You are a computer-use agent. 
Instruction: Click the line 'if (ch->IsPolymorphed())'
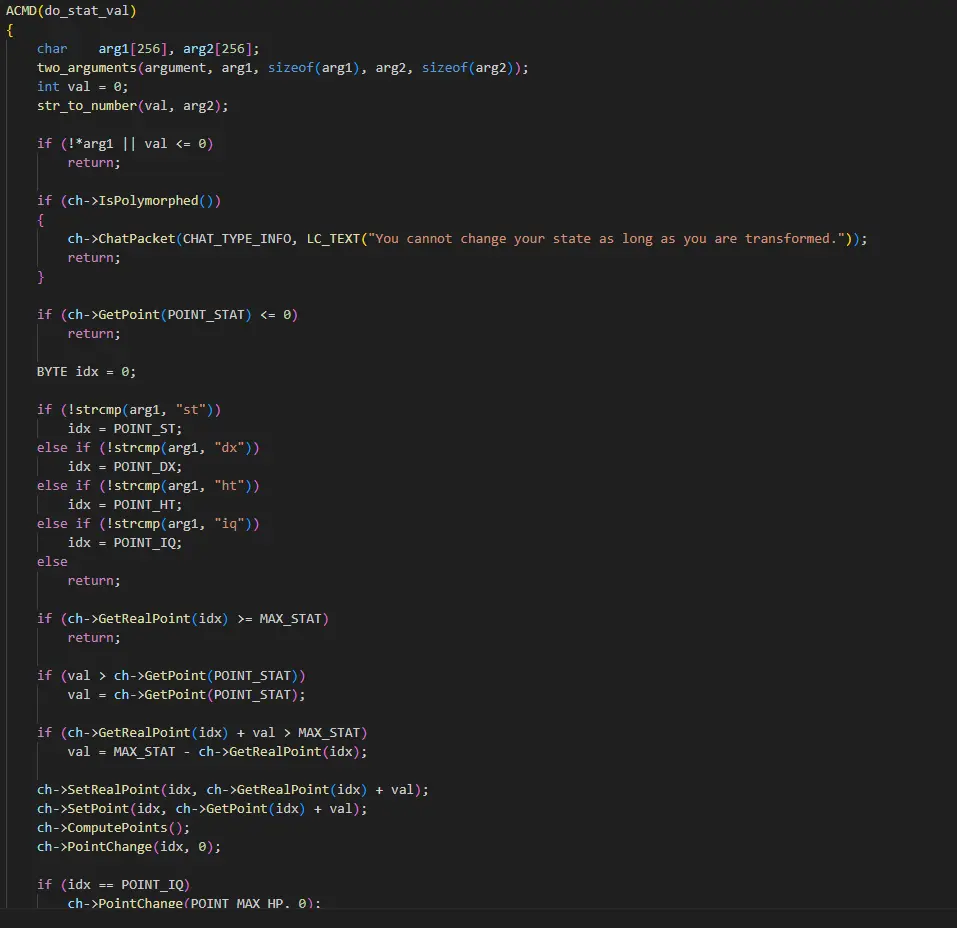point(129,201)
